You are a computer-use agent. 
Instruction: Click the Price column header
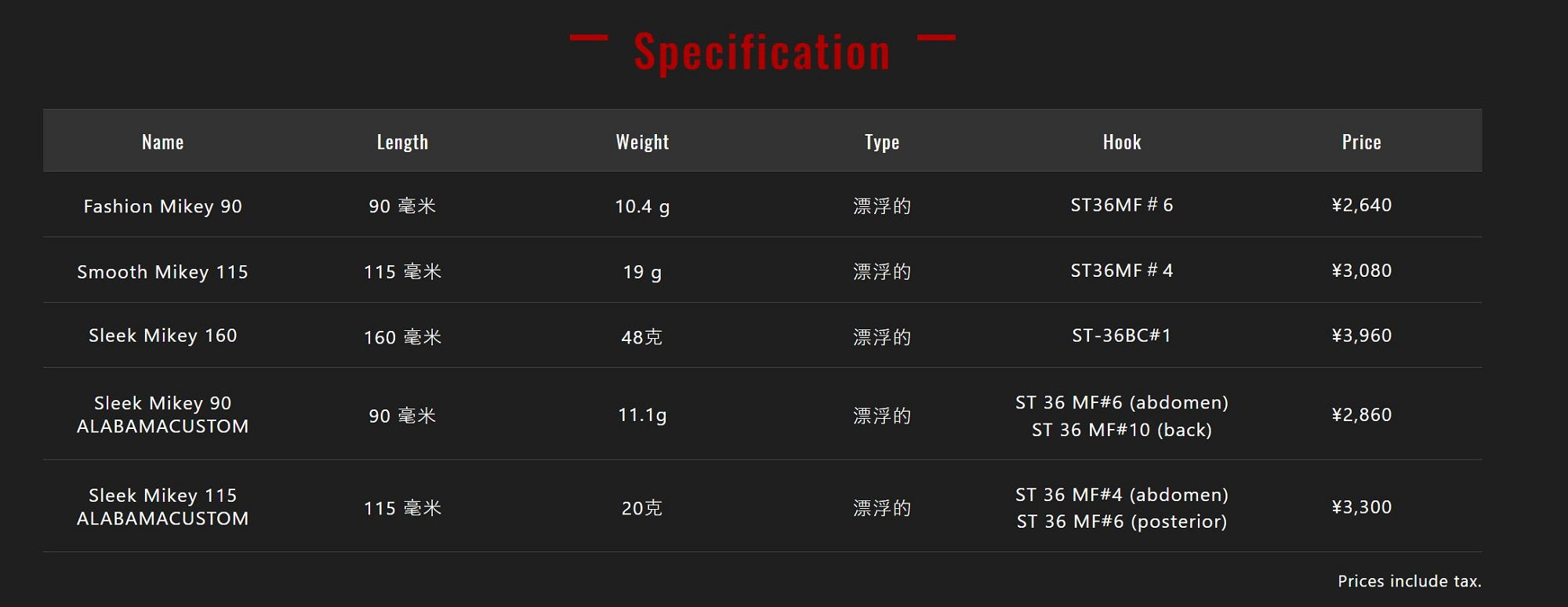coord(1361,142)
